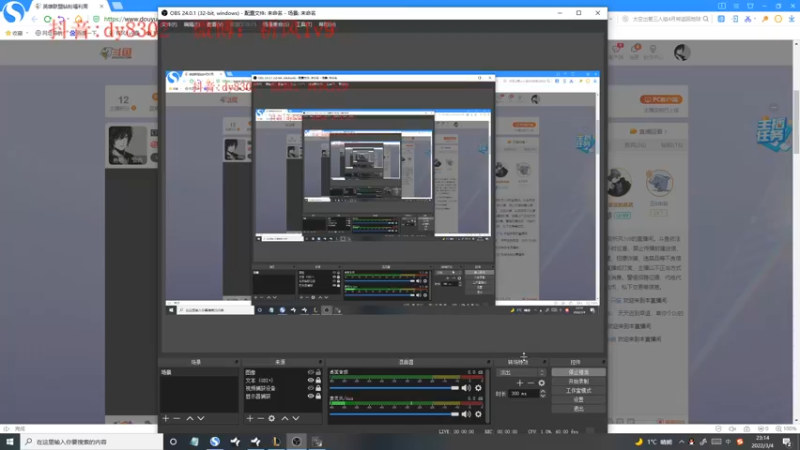The image size is (800, 450).
Task: Toggle visibility of the text (GDI+) source
Action: pyautogui.click(x=310, y=380)
